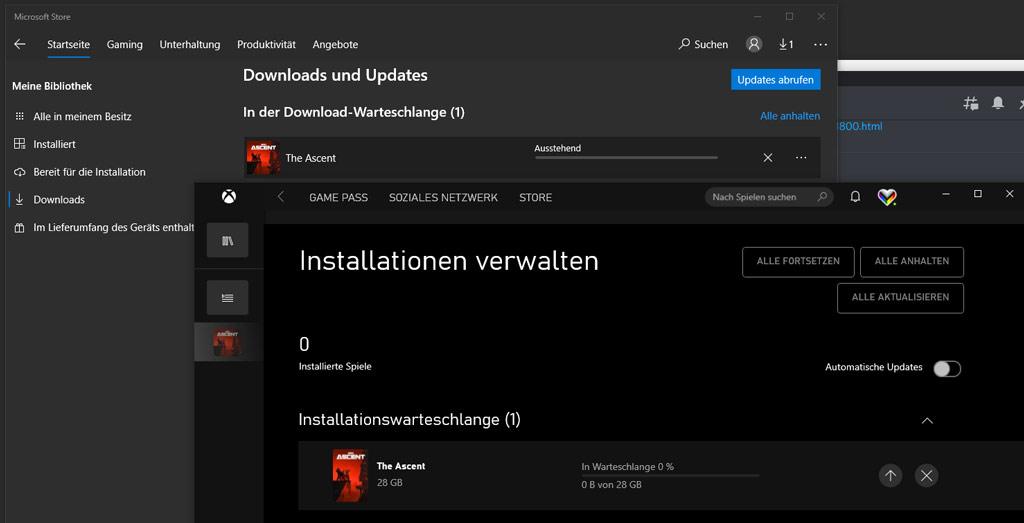The image size is (1024, 523).
Task: Open the Xbox installation queue sidebar icon
Action: point(227,297)
